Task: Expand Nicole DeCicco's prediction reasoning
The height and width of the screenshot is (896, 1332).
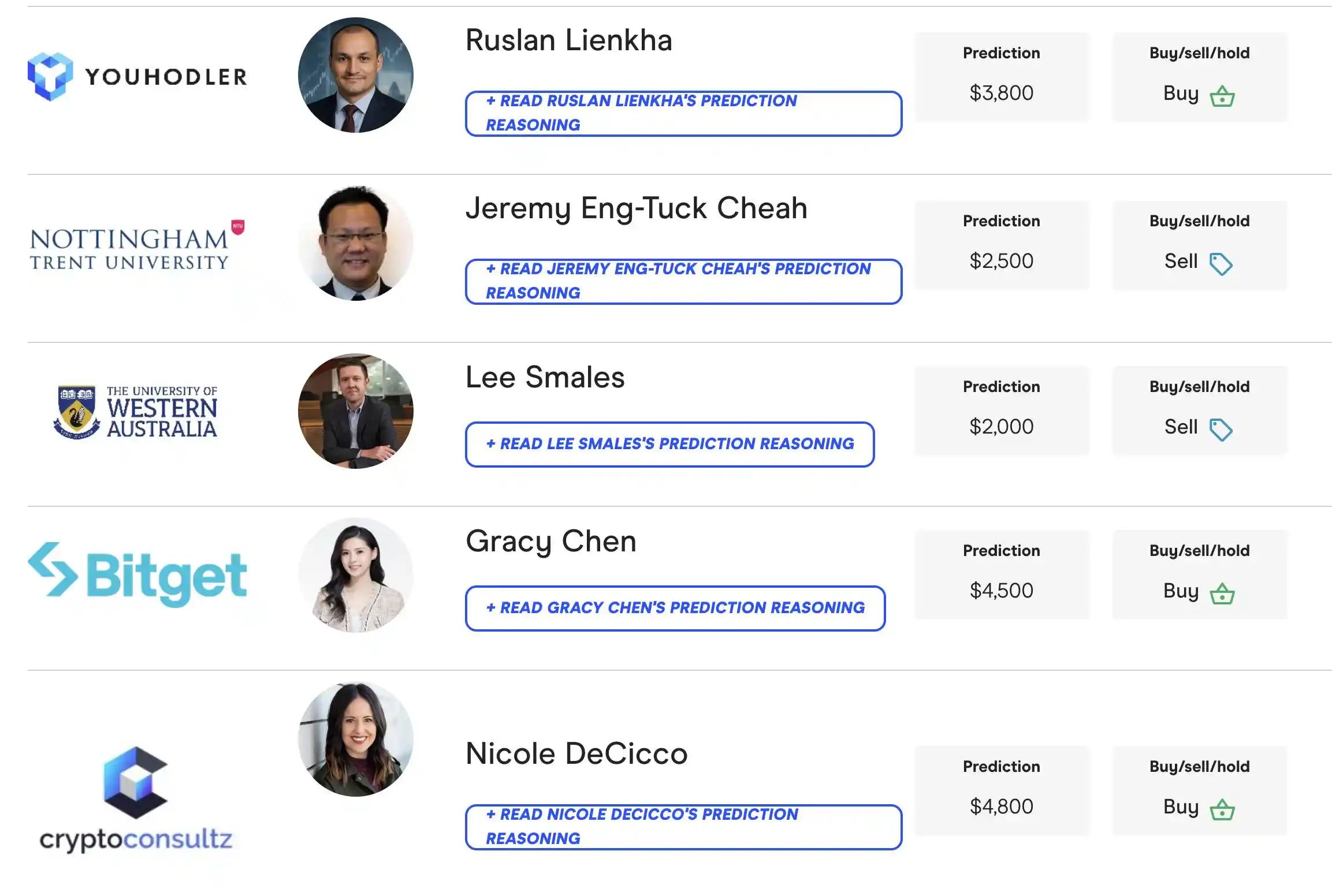Action: point(683,827)
